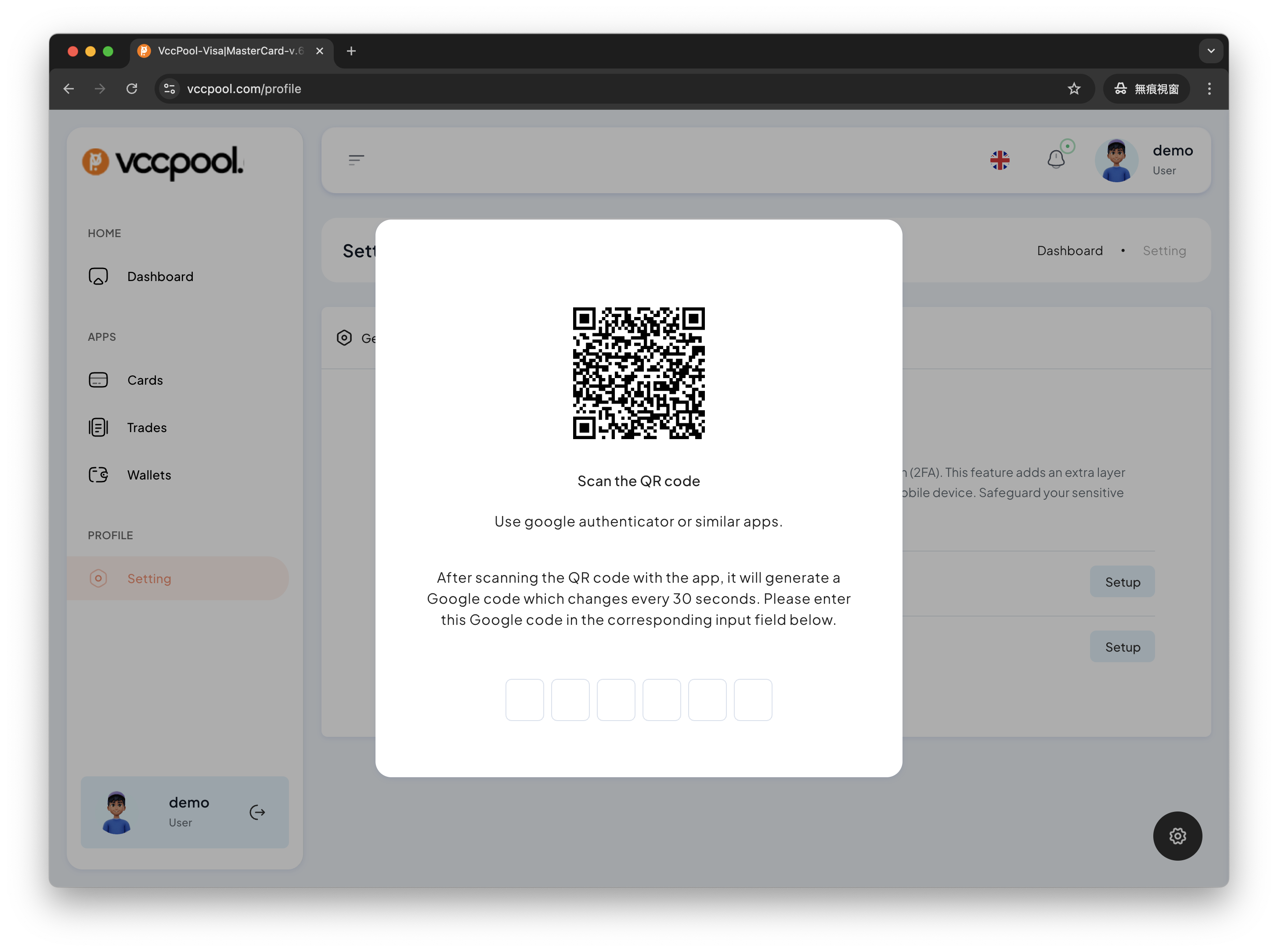The height and width of the screenshot is (952, 1278).
Task: Go to Cards in the sidebar
Action: (144, 380)
